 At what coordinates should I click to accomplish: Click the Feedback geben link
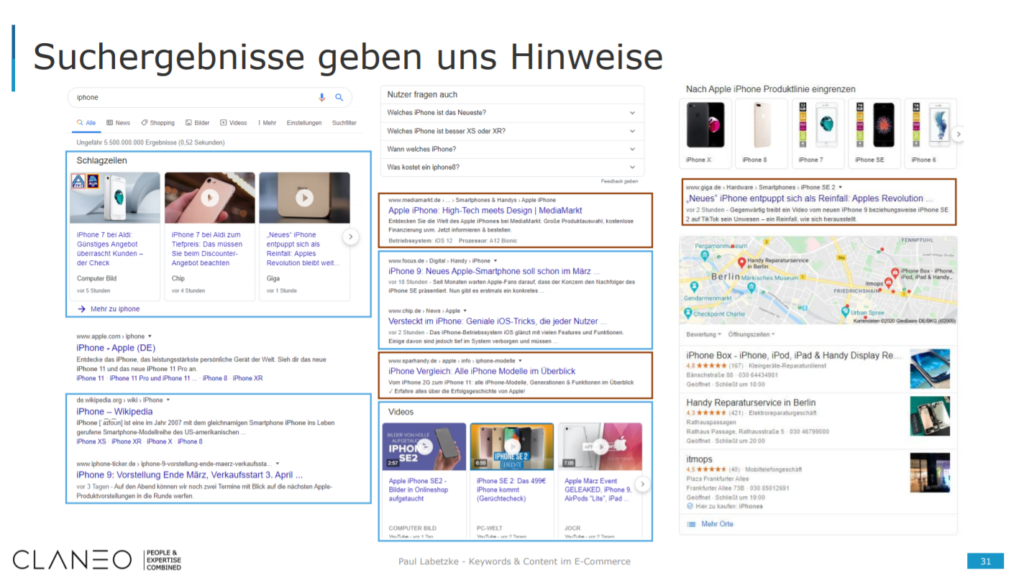click(619, 181)
